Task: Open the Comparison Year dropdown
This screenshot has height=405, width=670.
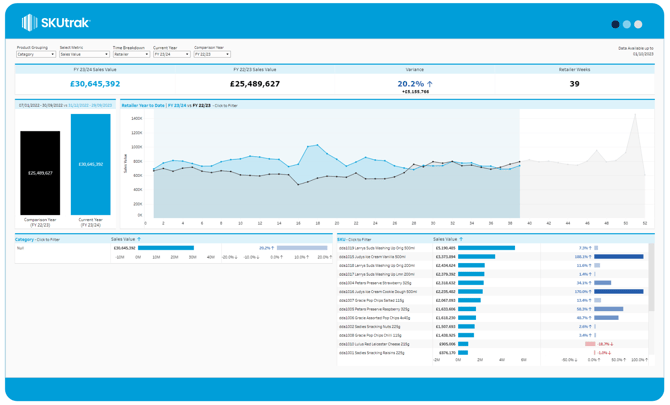Action: coord(212,54)
